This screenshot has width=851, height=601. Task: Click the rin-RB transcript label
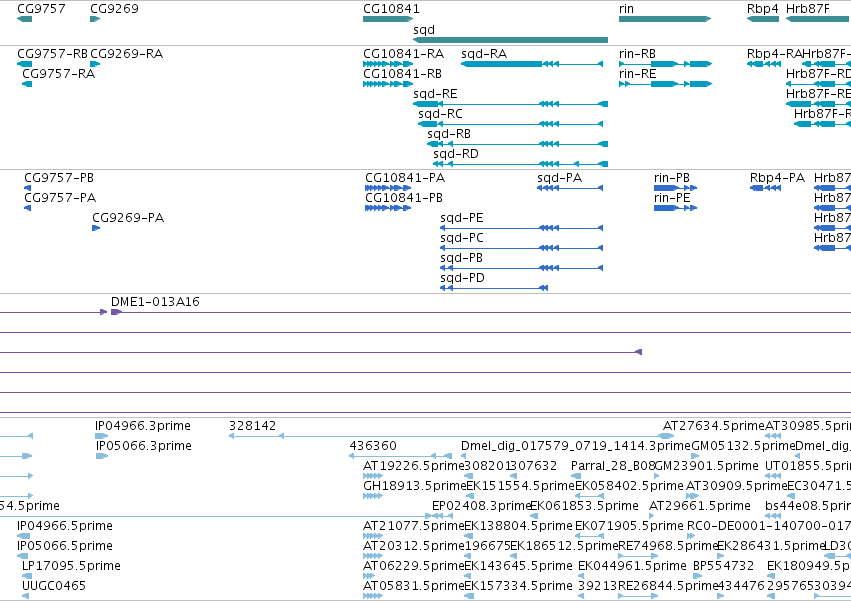tap(637, 54)
